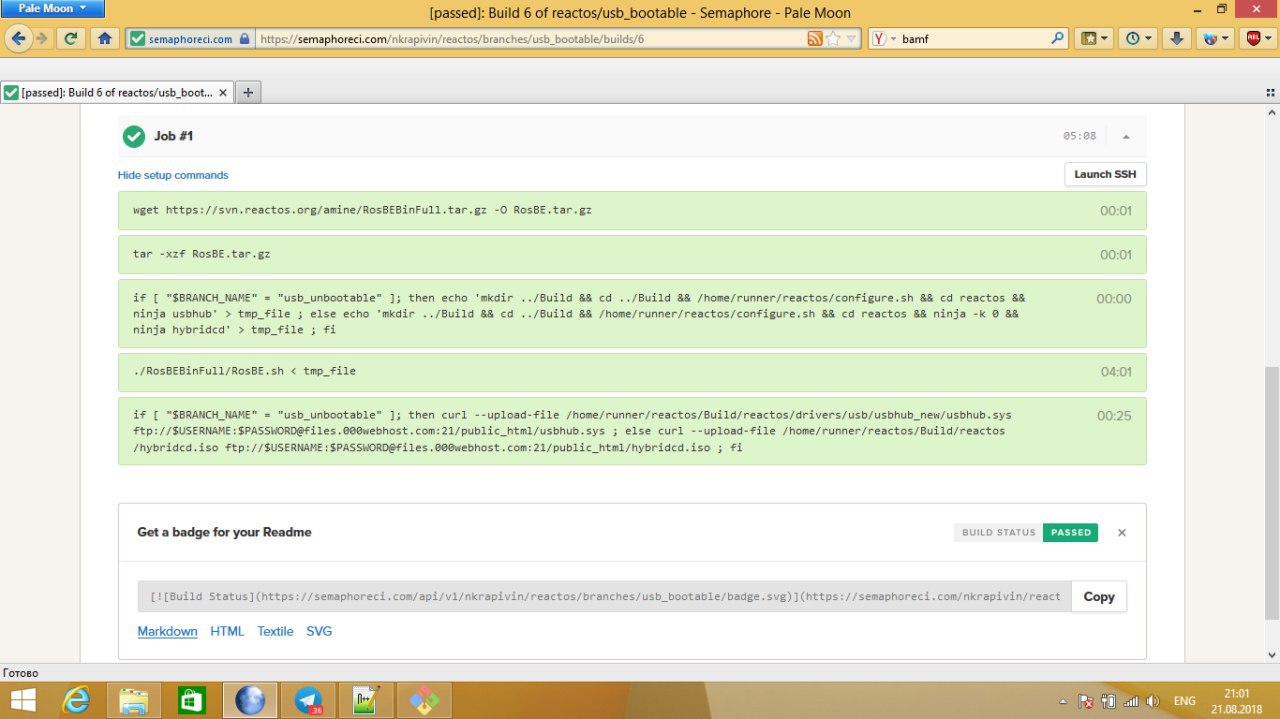Expand the curl --upload-file command row
Viewport: 1280px width, 719px height.
[632, 431]
